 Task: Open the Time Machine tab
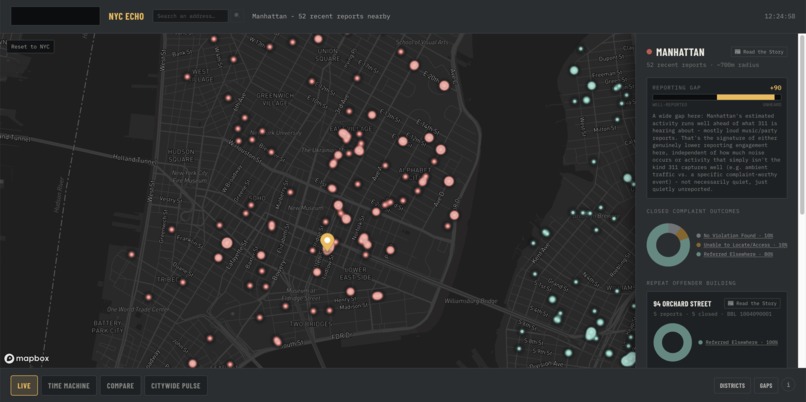point(68,386)
